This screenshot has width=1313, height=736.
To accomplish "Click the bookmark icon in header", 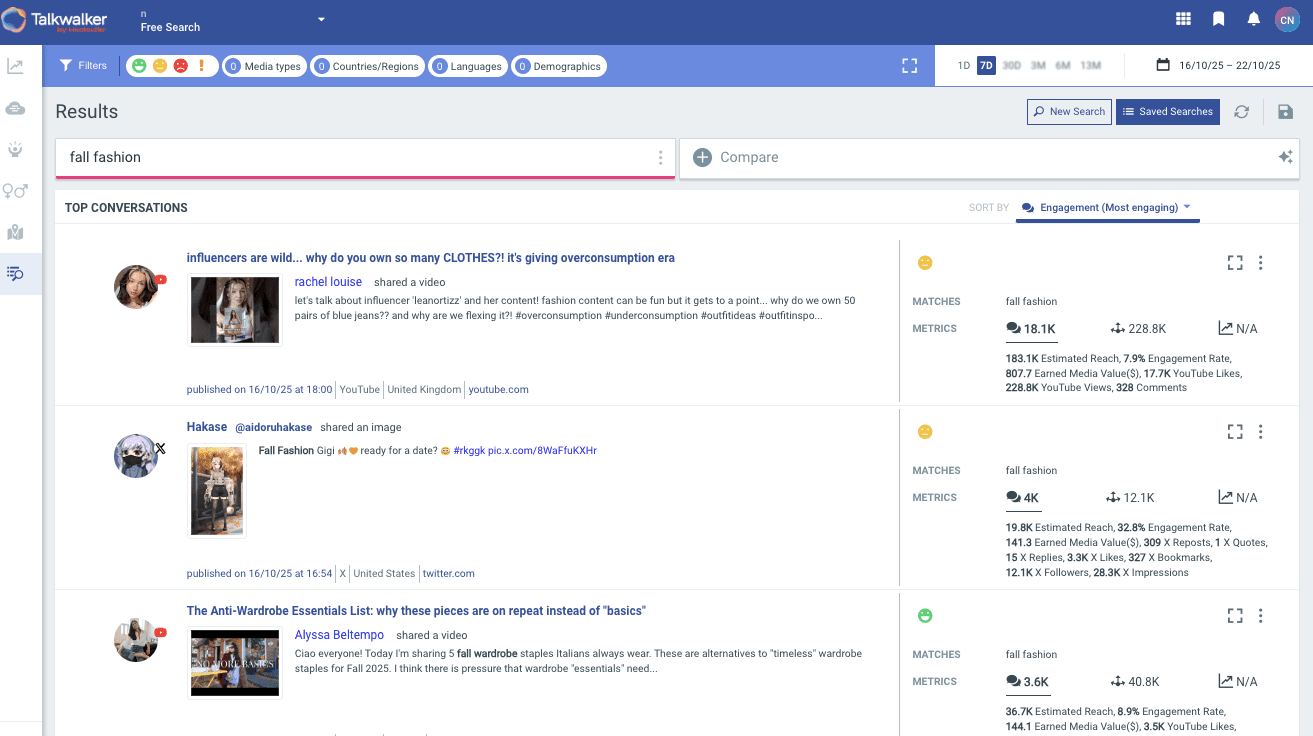I will coord(1218,19).
